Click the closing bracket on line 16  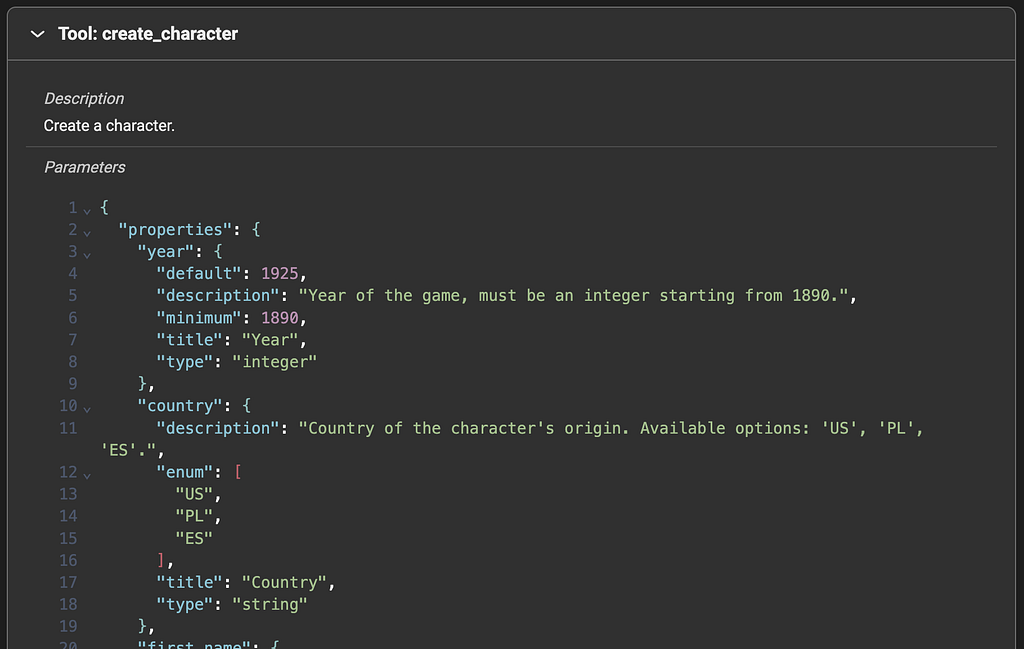161,560
